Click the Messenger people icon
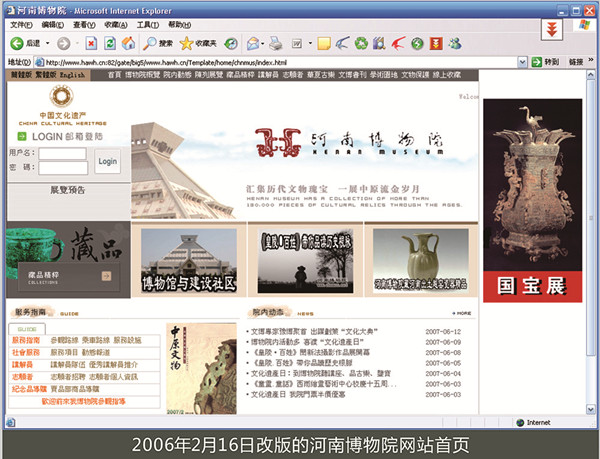 (x=455, y=44)
